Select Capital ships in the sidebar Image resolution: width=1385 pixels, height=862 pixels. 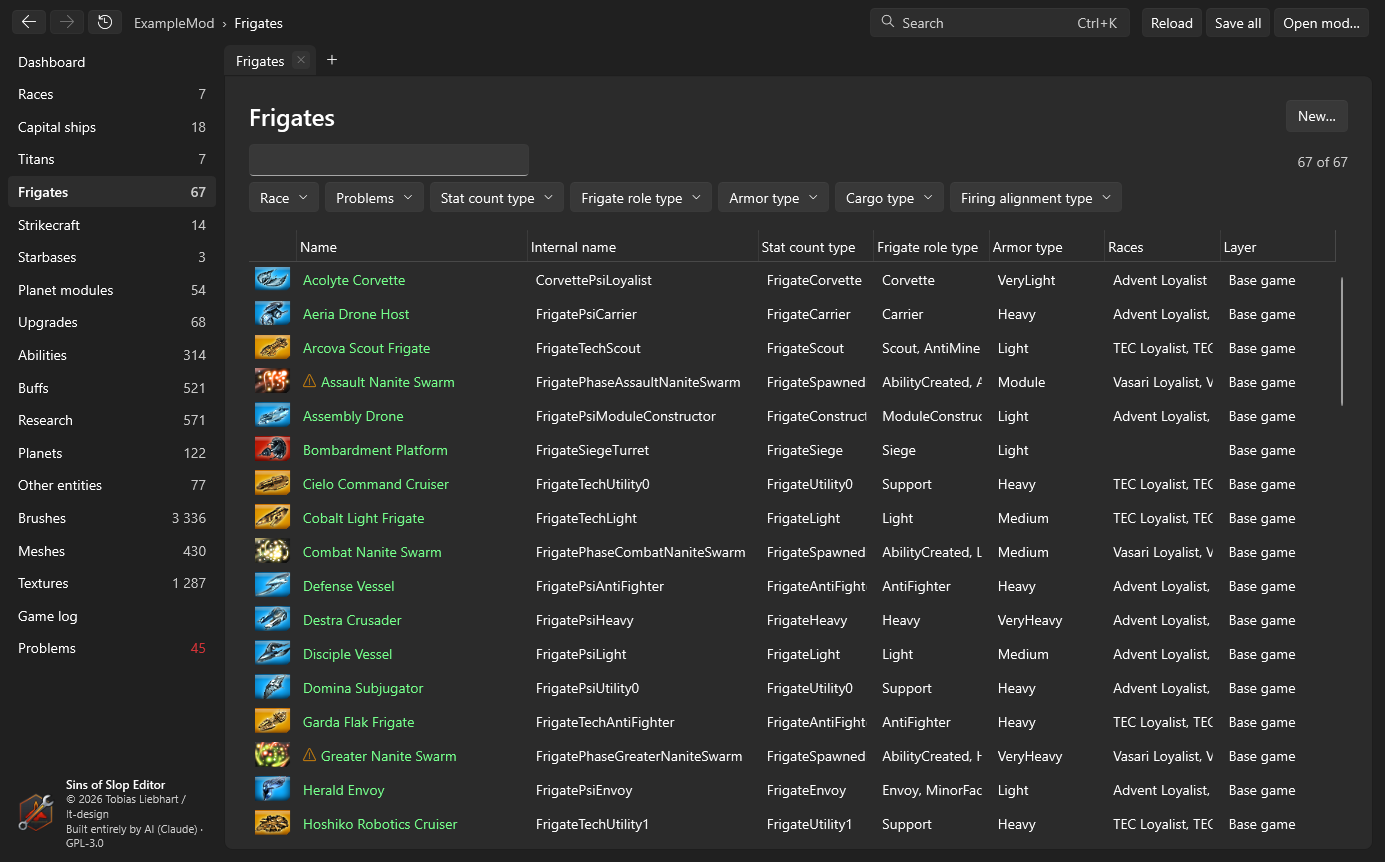click(x=112, y=127)
